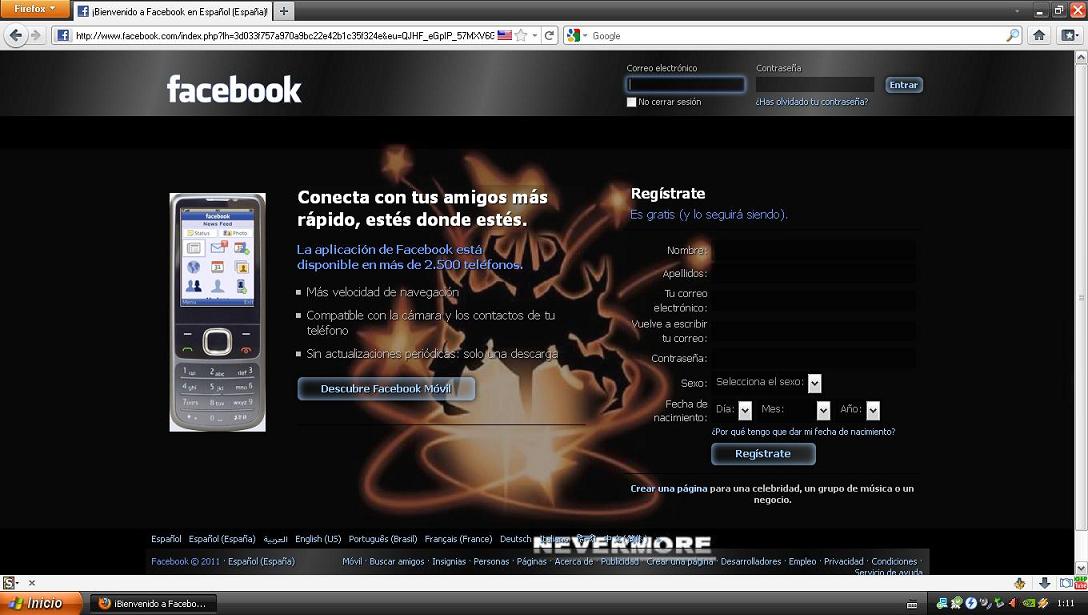Screen dimensions: 1088x615
Task: Click the on-screen keyboard taskbar icon
Action: (912, 605)
